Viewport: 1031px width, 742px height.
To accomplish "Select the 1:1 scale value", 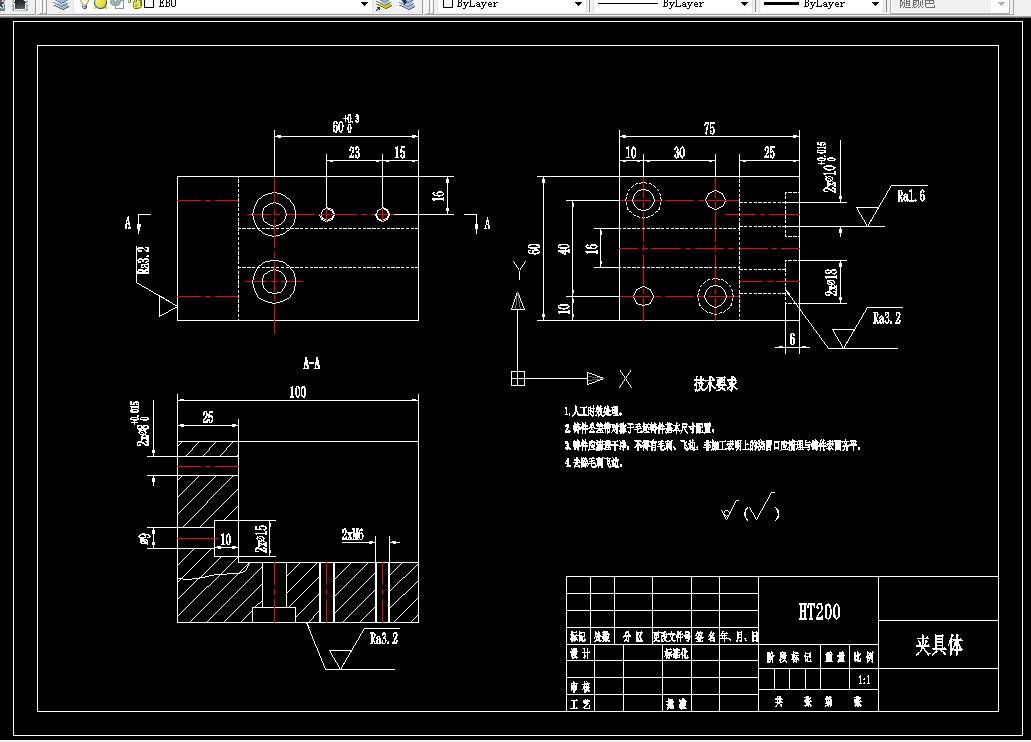I will (x=864, y=680).
